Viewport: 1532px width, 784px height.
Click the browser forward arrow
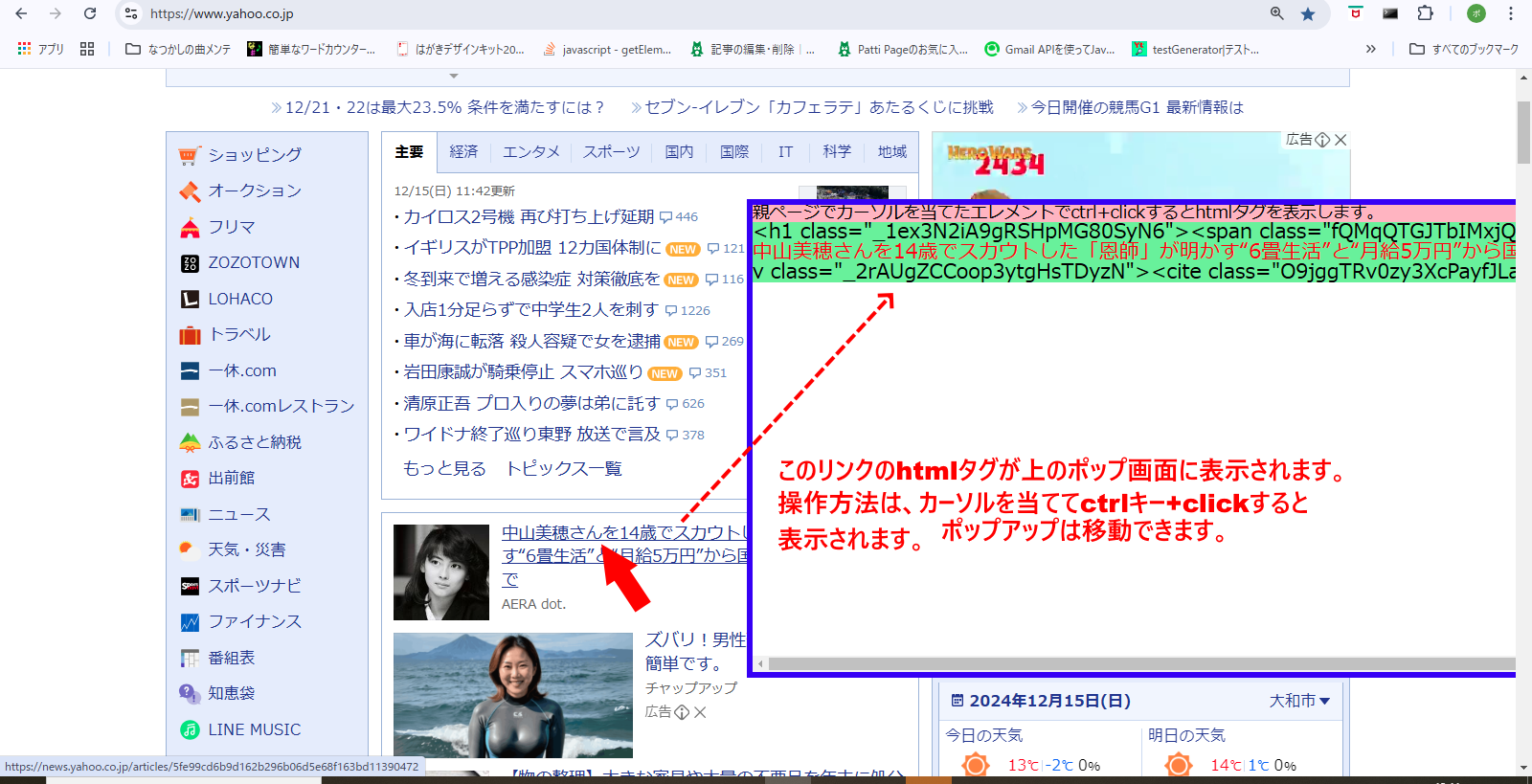[56, 13]
